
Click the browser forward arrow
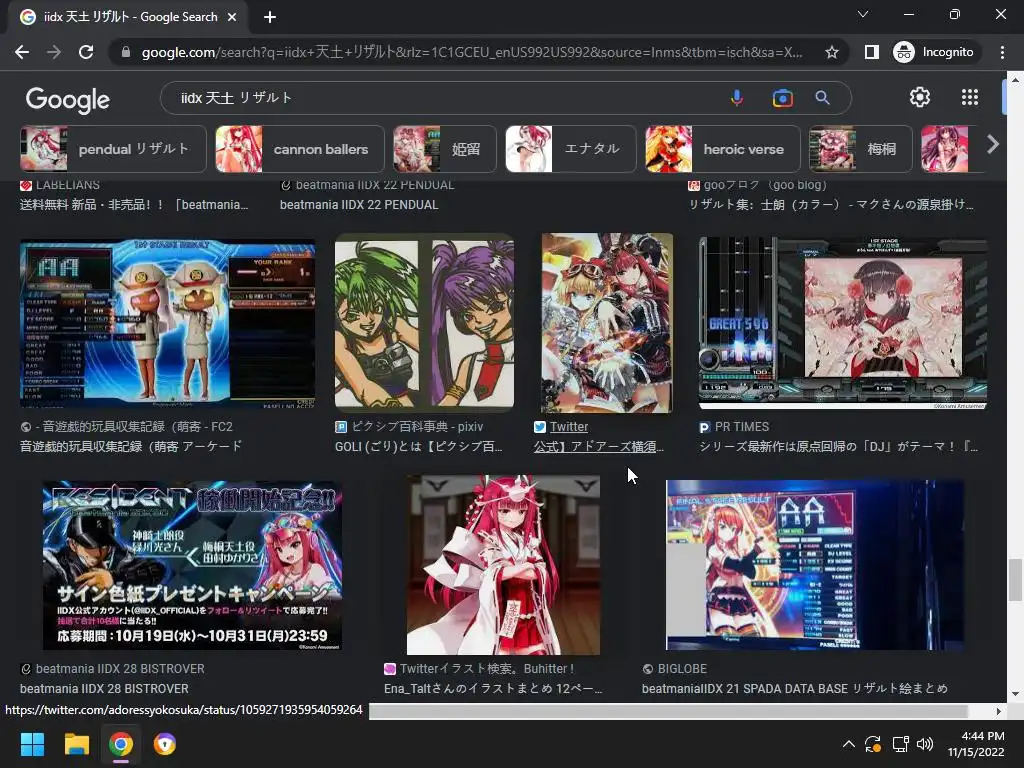54,52
